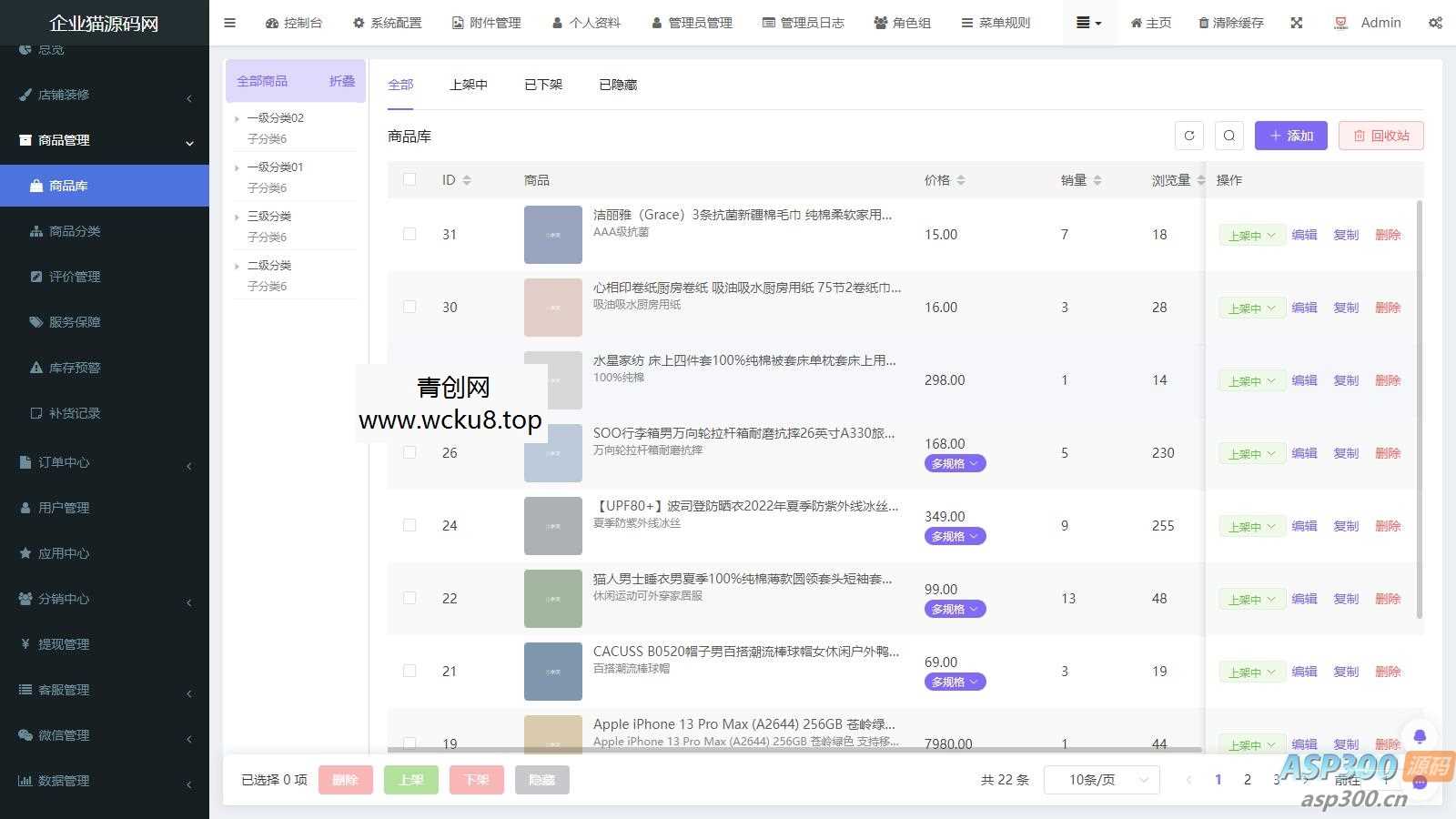Check the select-all checkbox in the table header
This screenshot has width=1456, height=819.
(x=409, y=179)
